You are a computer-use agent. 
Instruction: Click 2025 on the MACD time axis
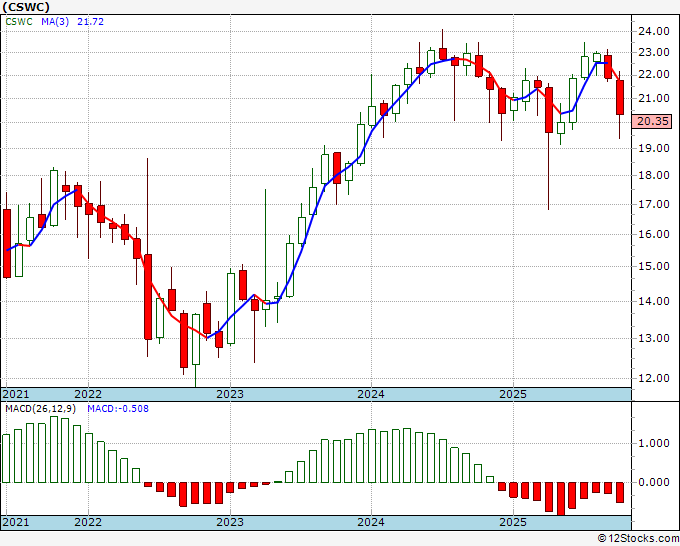(x=513, y=522)
